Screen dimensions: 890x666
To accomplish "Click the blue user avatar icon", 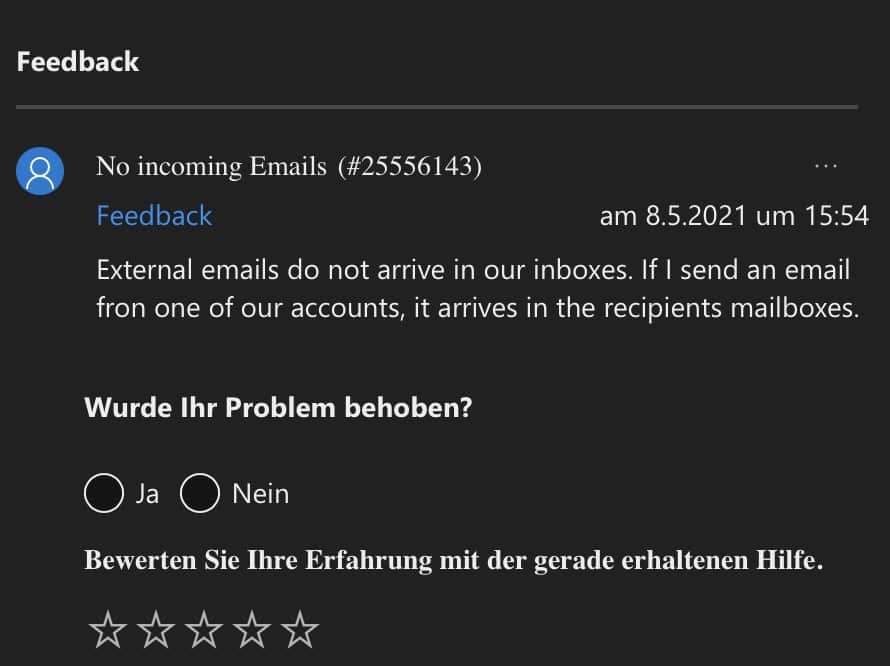I will pyautogui.click(x=41, y=172).
